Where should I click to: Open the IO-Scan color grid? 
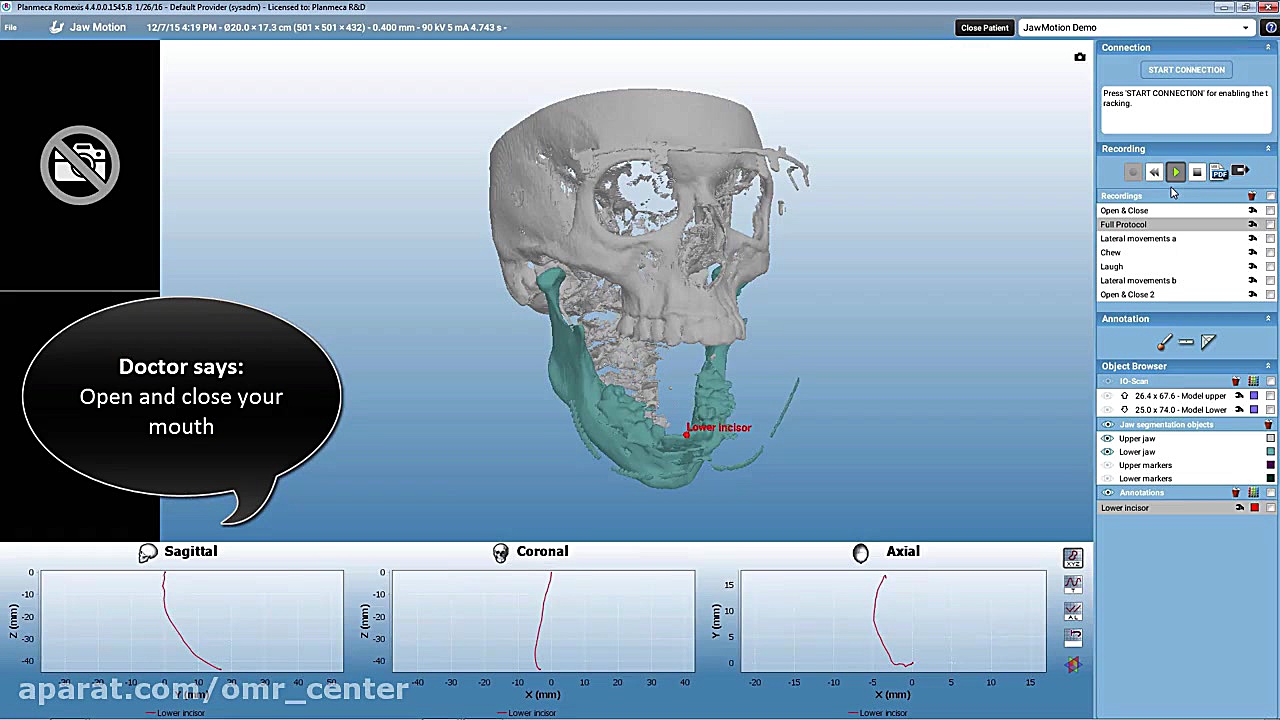[x=1253, y=381]
